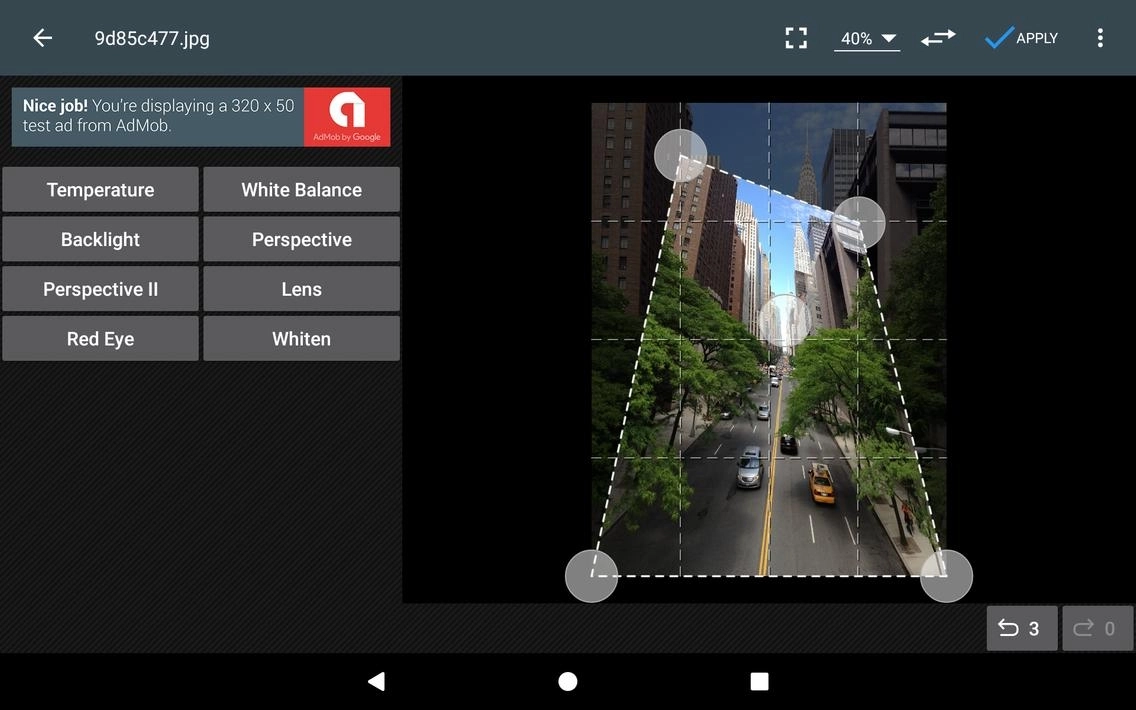Image resolution: width=1136 pixels, height=710 pixels.
Task: Undo the last edit step
Action: pyautogui.click(x=1021, y=628)
